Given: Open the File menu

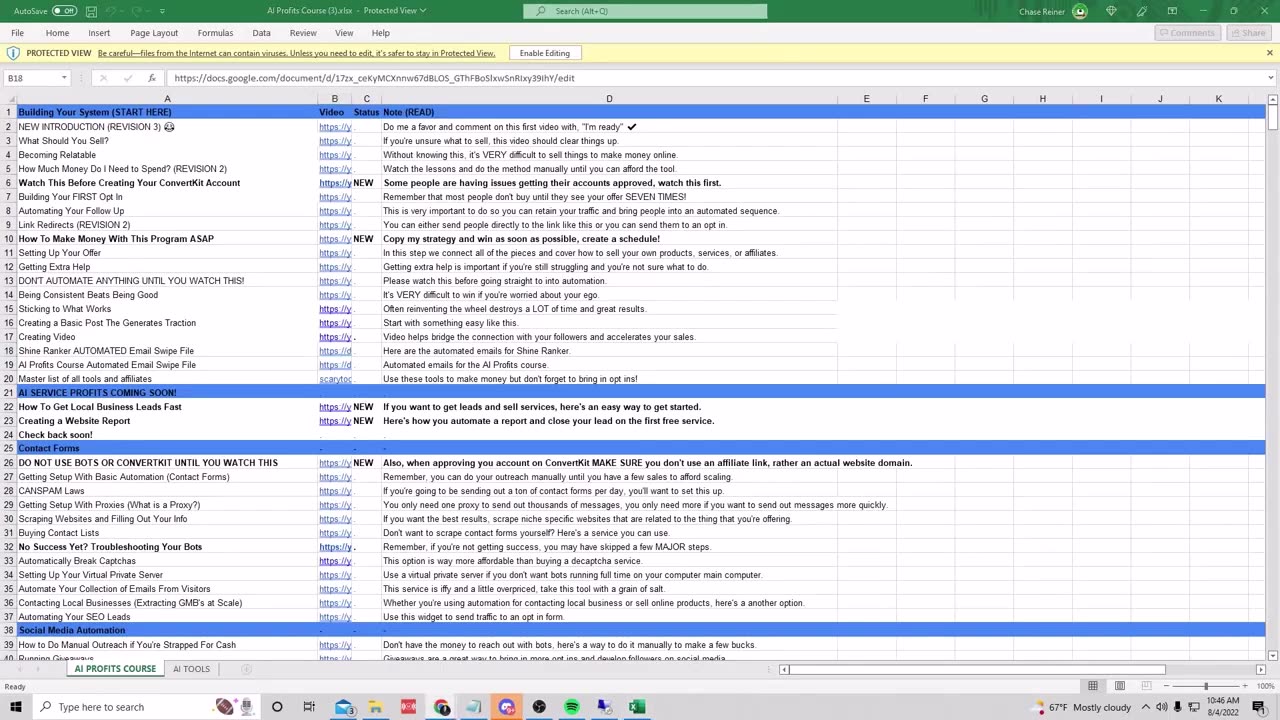Looking at the screenshot, I should tap(17, 33).
